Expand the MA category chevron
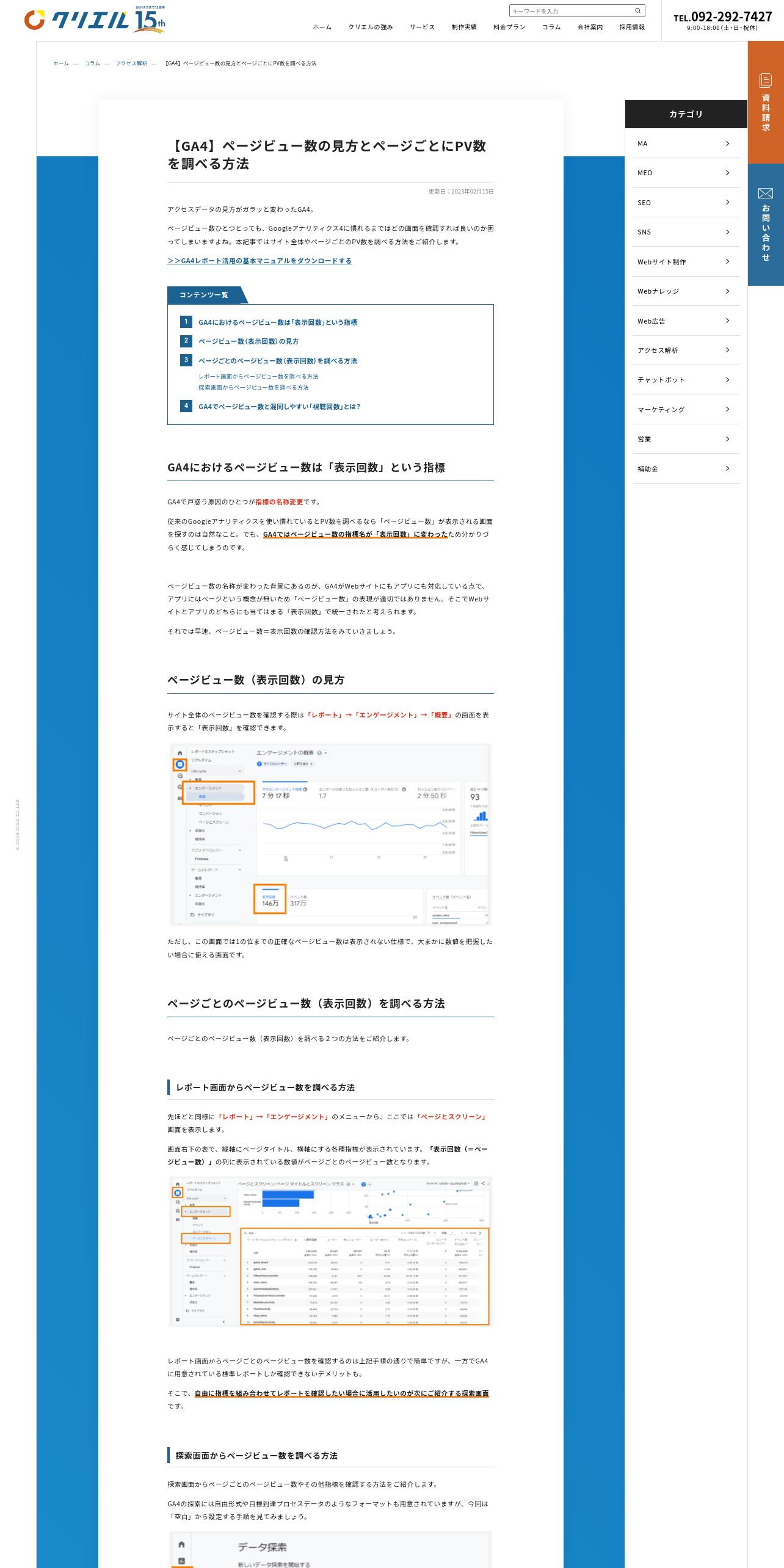 coord(727,143)
